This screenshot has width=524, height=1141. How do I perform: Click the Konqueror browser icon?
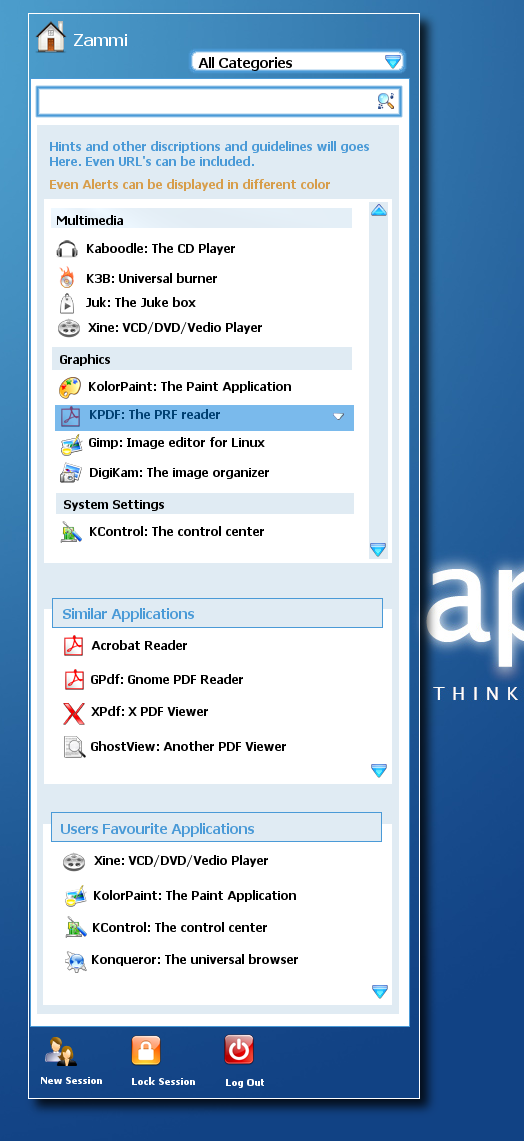pos(76,961)
